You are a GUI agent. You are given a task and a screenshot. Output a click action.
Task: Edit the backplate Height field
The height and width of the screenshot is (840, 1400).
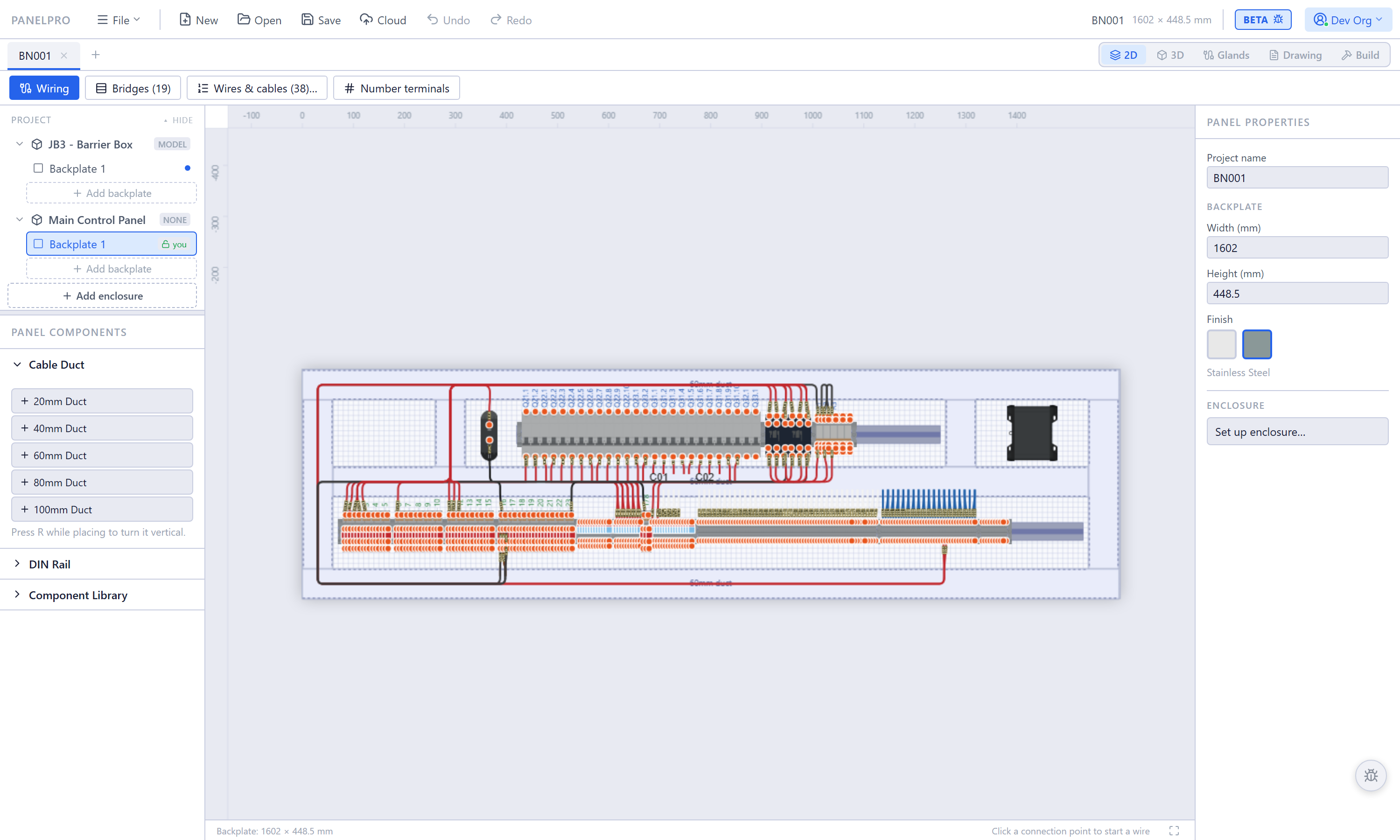pyautogui.click(x=1297, y=293)
